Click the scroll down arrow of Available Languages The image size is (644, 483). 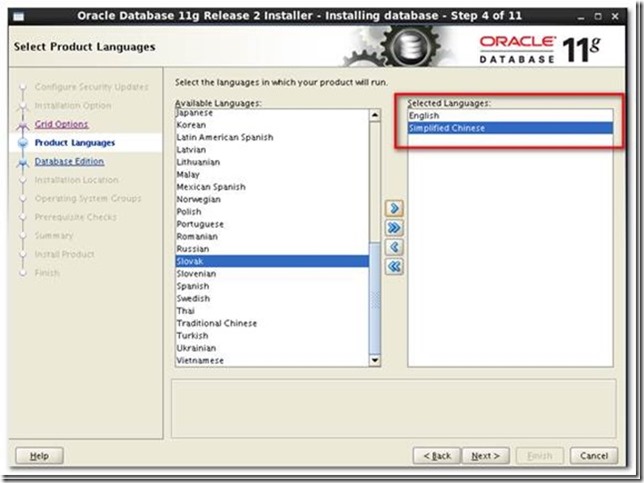coord(375,360)
